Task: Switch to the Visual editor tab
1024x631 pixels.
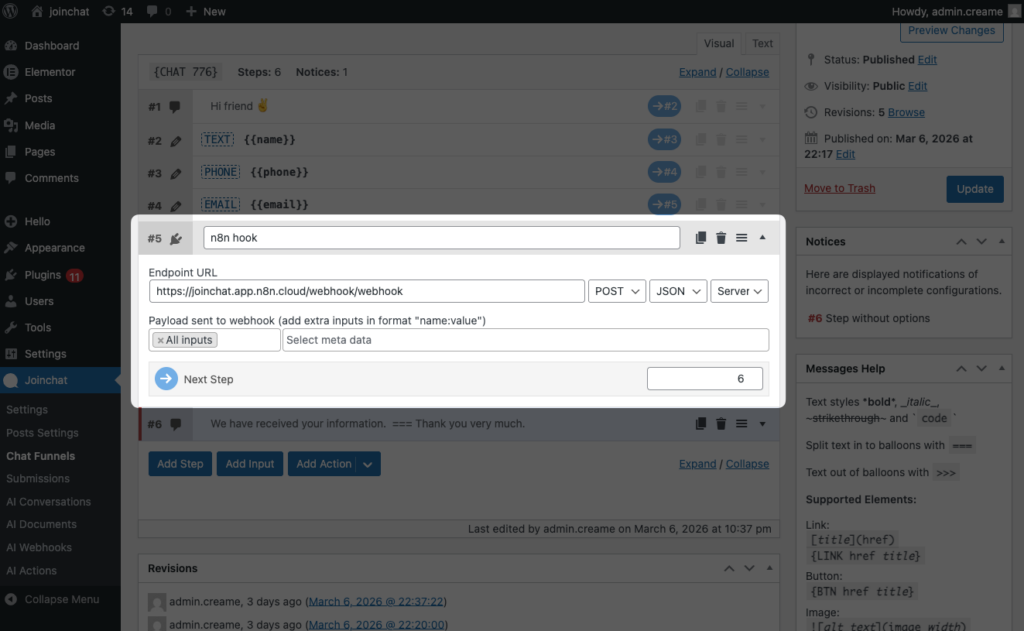Action: tap(718, 43)
